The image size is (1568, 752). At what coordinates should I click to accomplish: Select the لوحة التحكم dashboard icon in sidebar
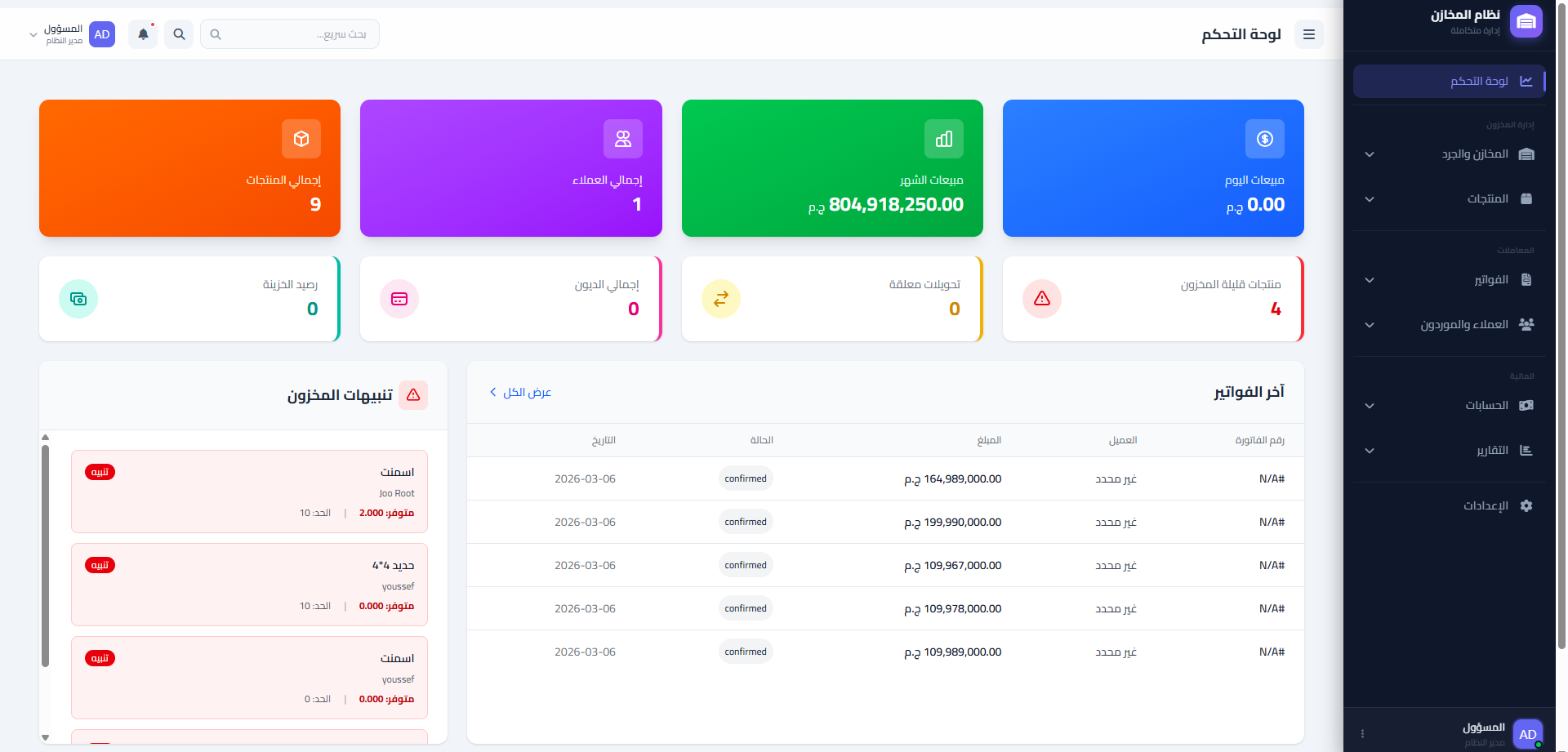pyautogui.click(x=1526, y=80)
